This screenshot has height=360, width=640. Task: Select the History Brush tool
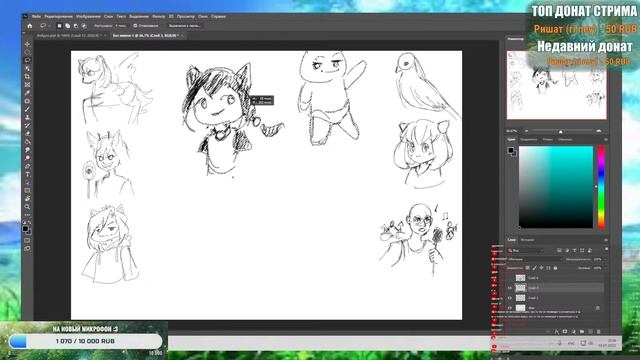click(x=27, y=126)
